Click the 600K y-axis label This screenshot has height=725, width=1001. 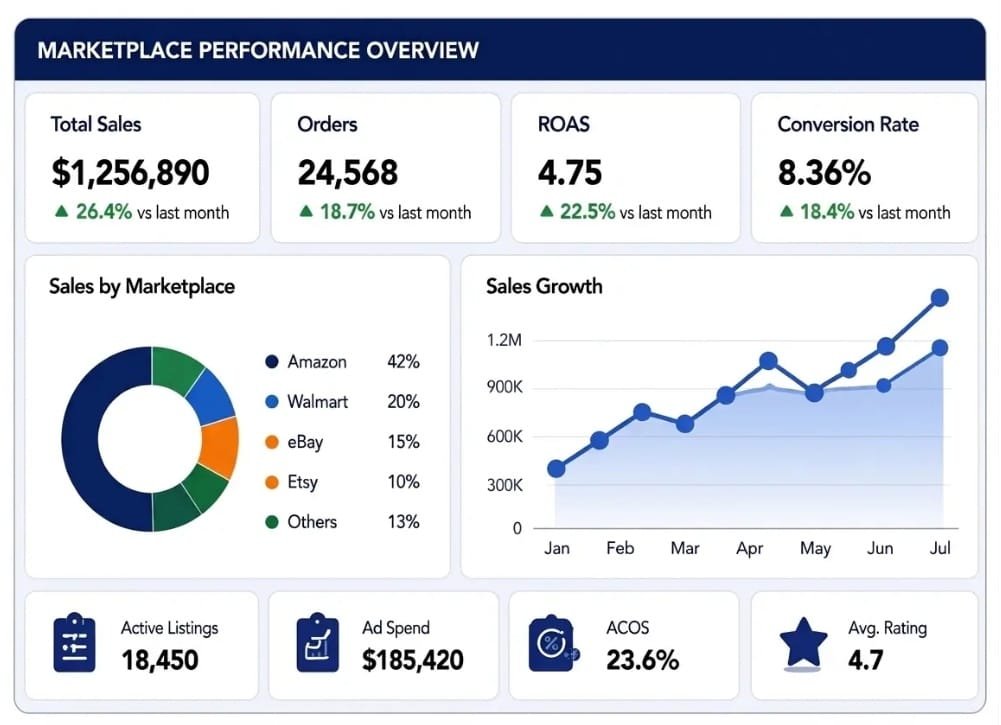[x=504, y=437]
